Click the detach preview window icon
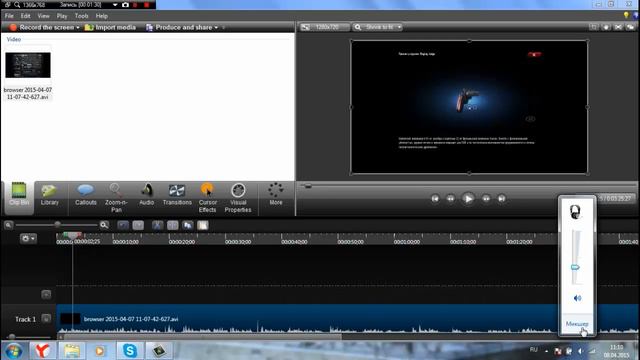Image resolution: width=640 pixels, height=360 pixels. (631, 27)
